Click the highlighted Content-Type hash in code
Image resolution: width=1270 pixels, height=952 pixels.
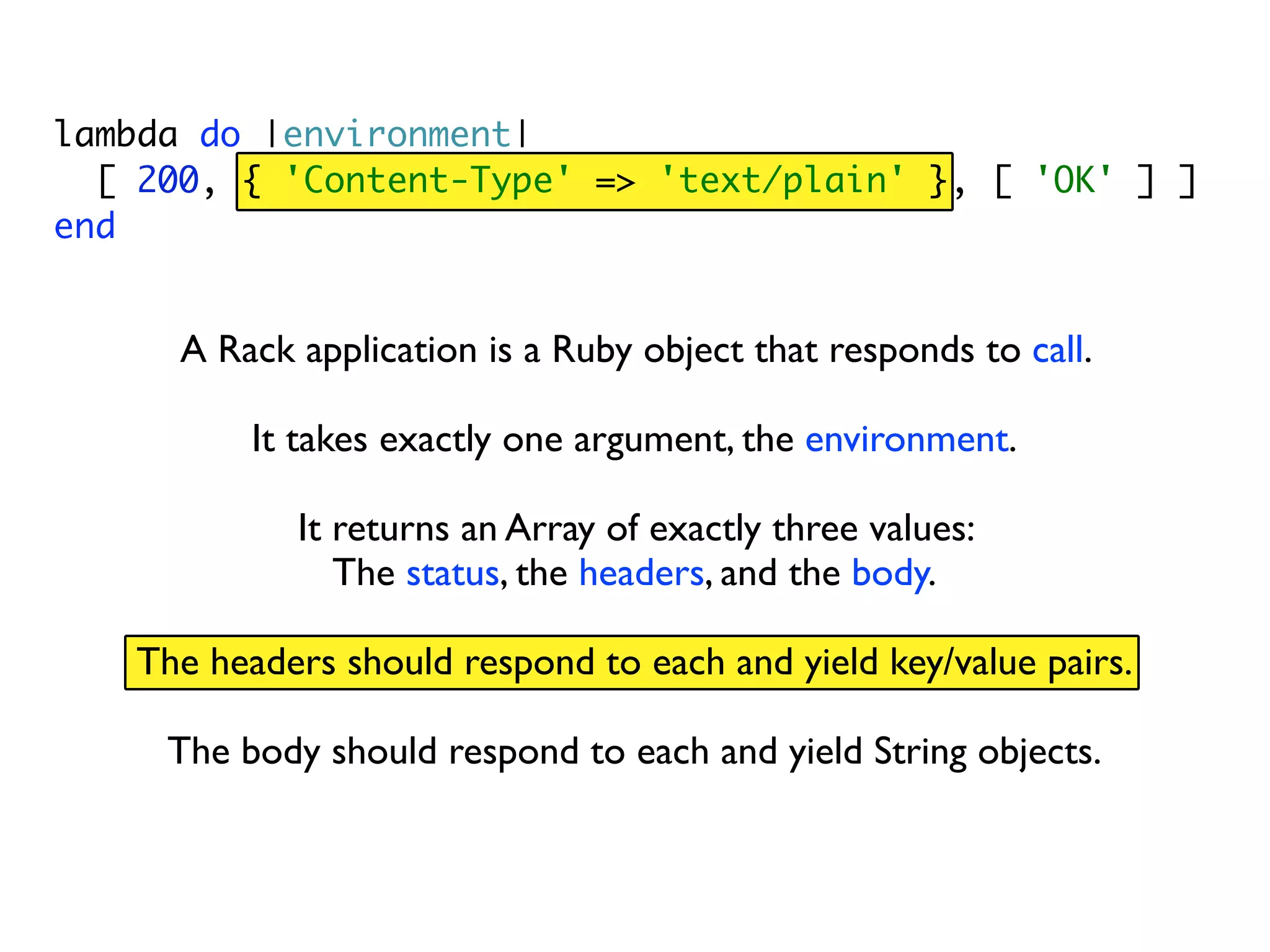(x=593, y=182)
